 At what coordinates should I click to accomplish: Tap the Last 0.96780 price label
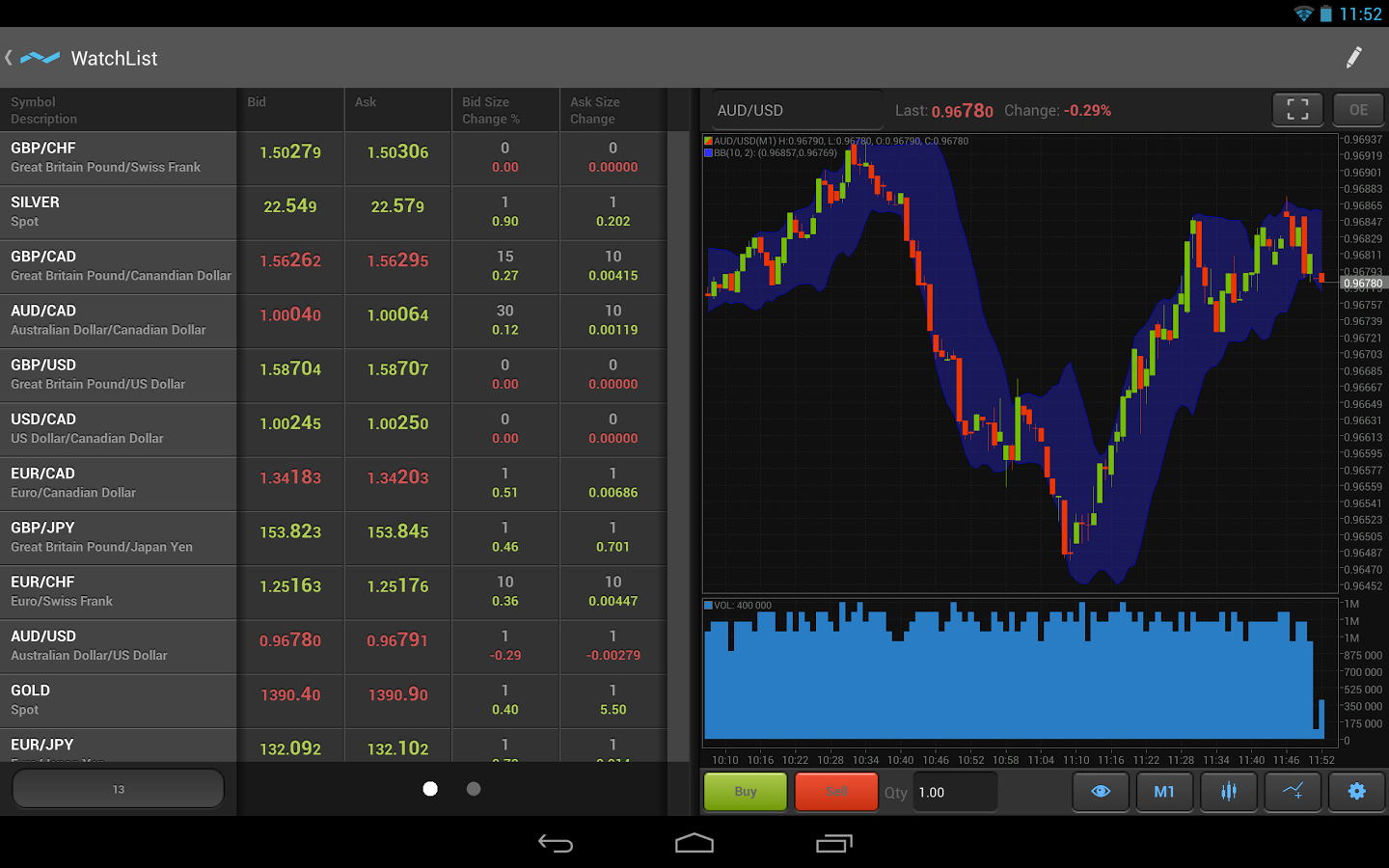[943, 111]
